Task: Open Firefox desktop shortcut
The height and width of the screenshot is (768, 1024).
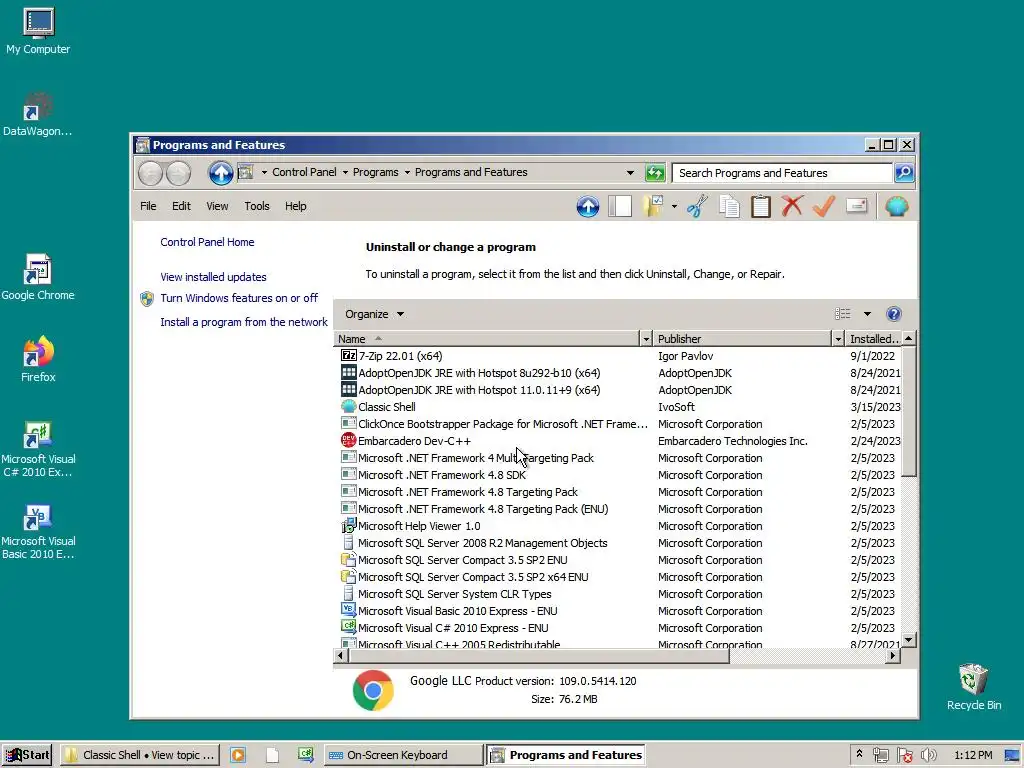Action: (x=38, y=359)
